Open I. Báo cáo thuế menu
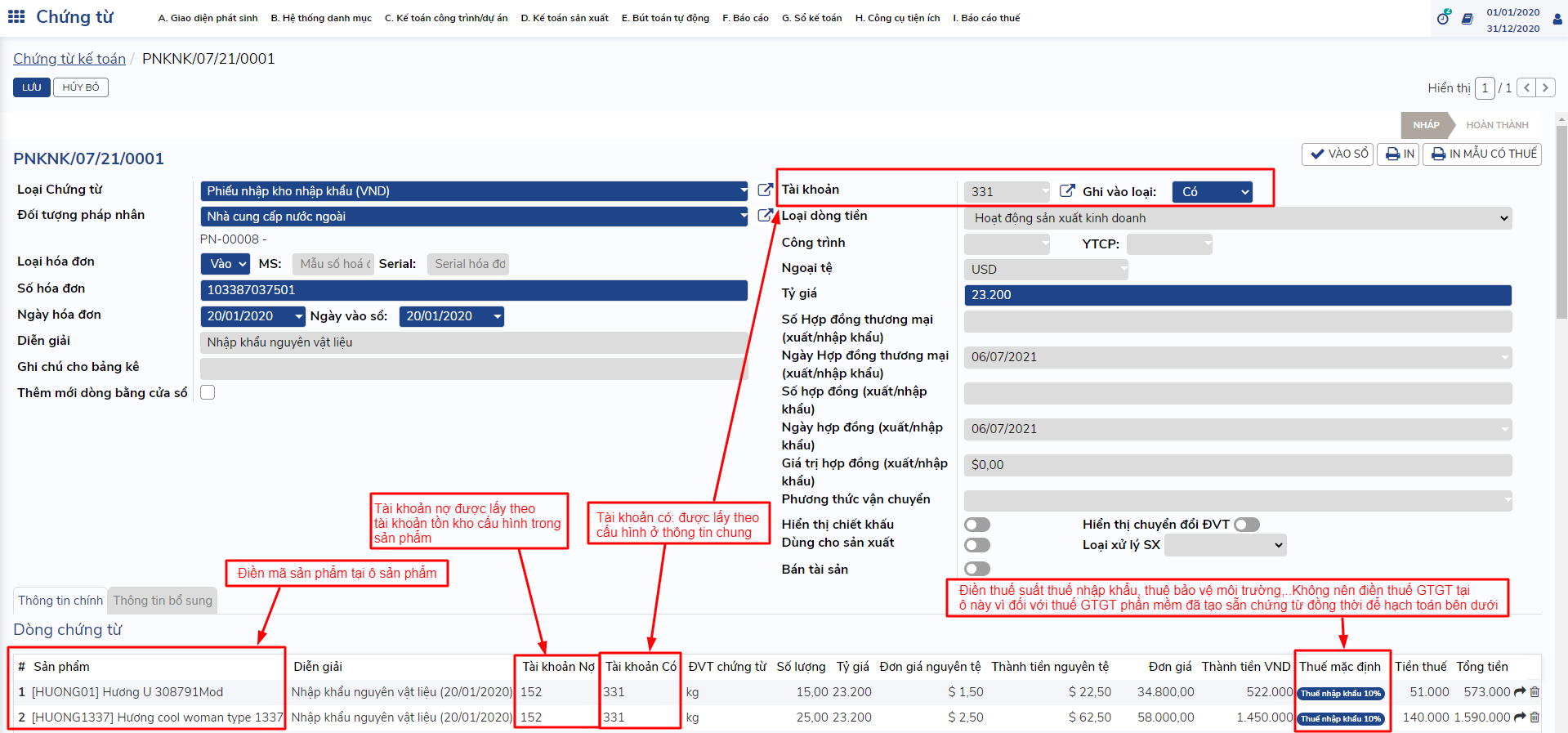Image resolution: width=1568 pixels, height=733 pixels. [x=986, y=18]
